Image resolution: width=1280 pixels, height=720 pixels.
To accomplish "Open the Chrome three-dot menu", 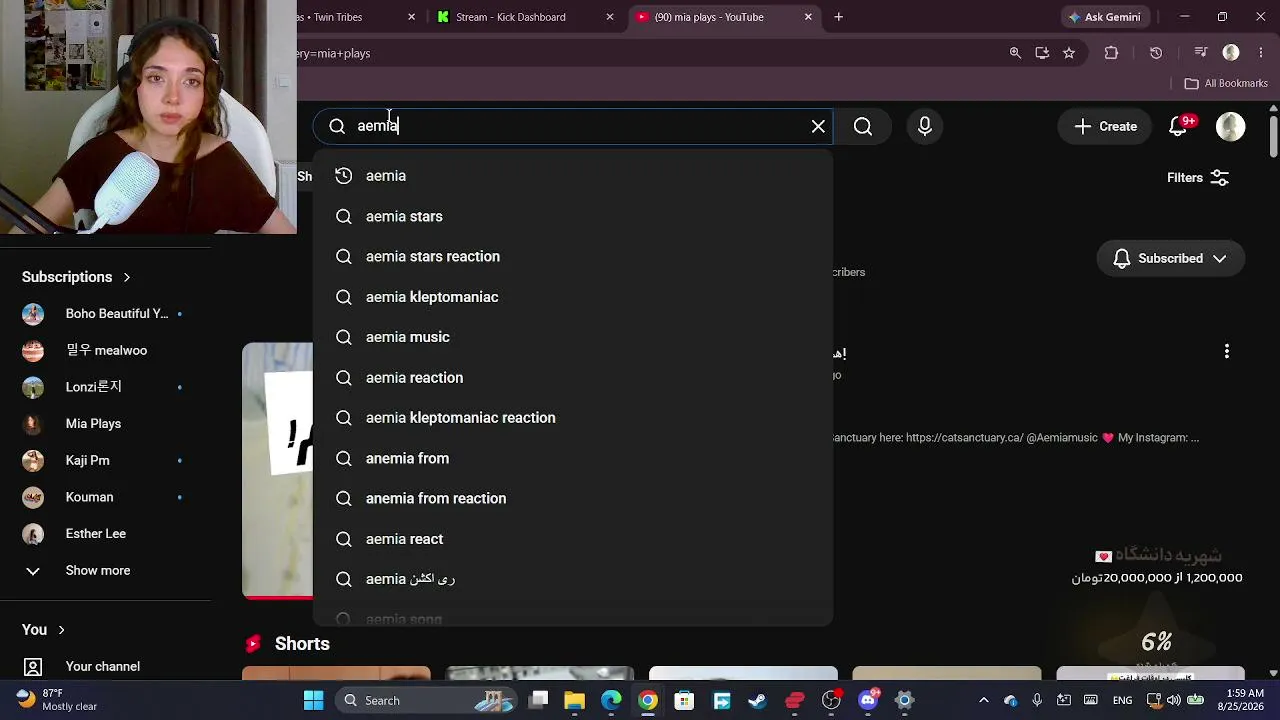I will coord(1261,53).
